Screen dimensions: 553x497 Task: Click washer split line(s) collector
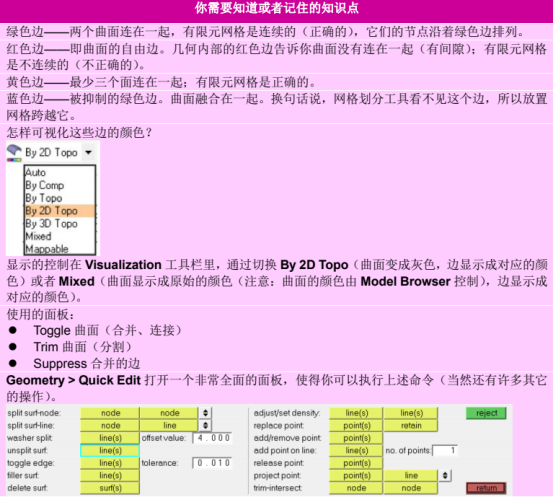point(110,438)
